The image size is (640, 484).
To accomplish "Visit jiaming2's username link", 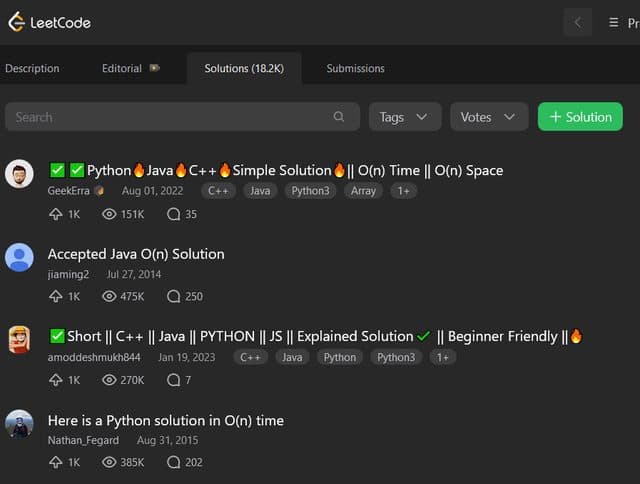I will (x=68, y=274).
